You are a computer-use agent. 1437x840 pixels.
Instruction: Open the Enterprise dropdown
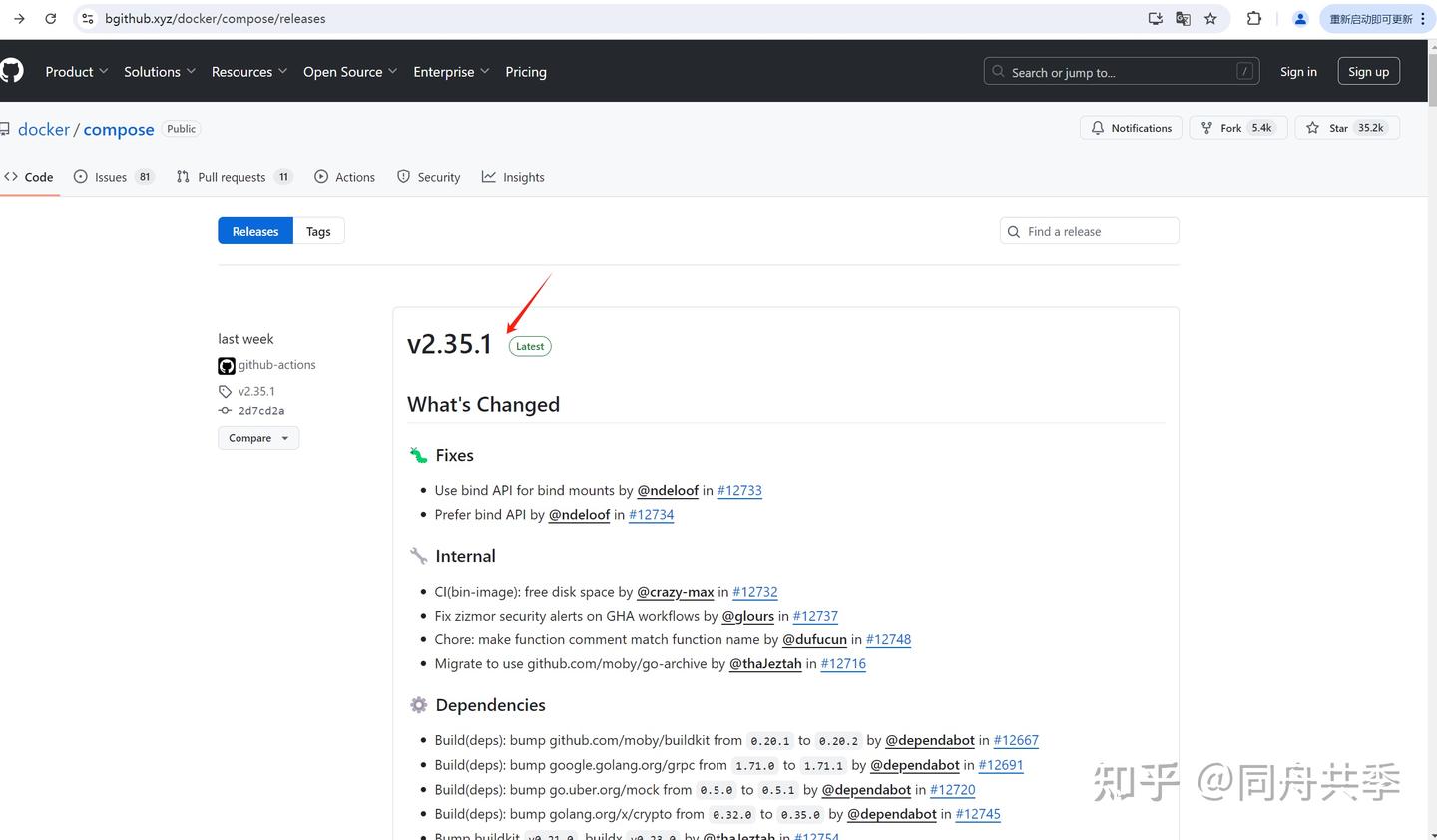(443, 71)
